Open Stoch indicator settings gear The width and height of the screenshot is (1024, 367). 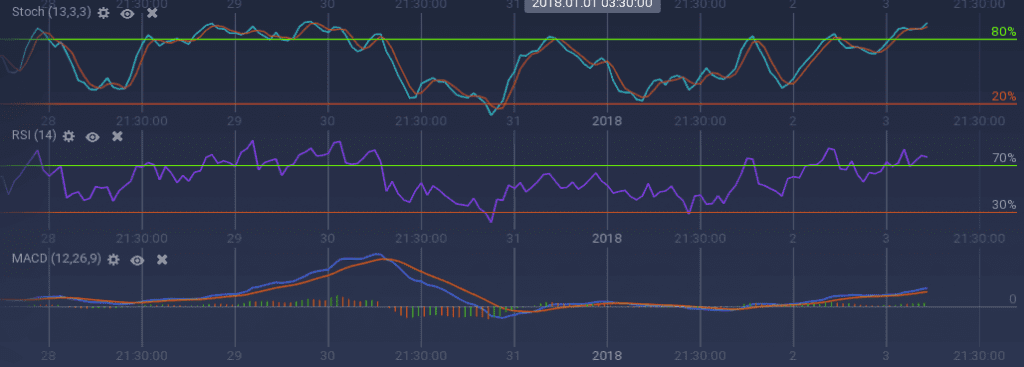(103, 12)
